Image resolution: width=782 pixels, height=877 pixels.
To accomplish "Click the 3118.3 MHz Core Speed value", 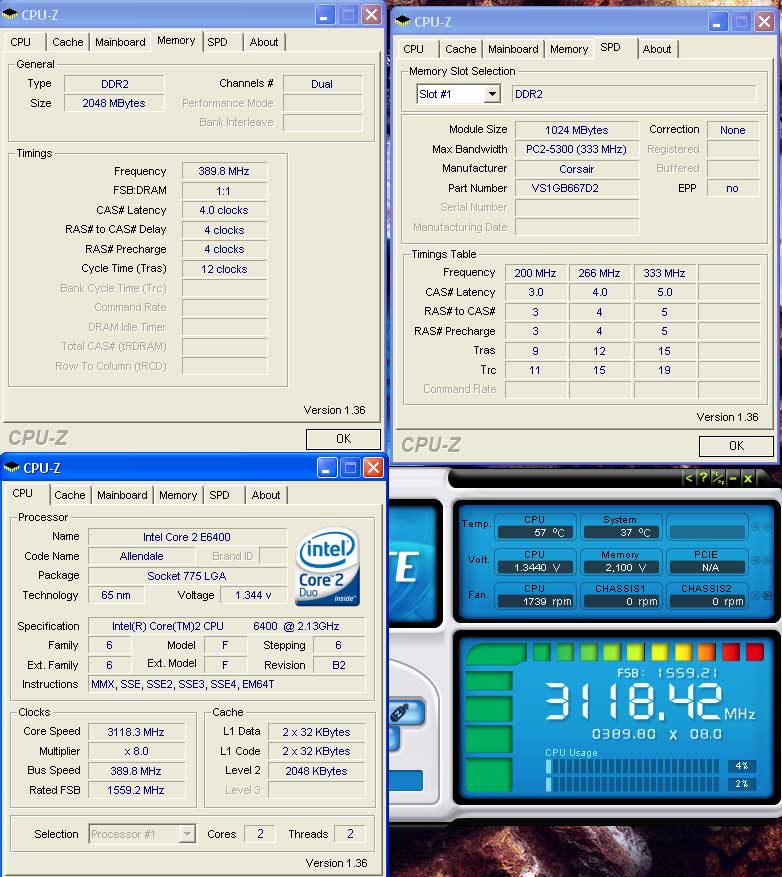I will pos(136,732).
